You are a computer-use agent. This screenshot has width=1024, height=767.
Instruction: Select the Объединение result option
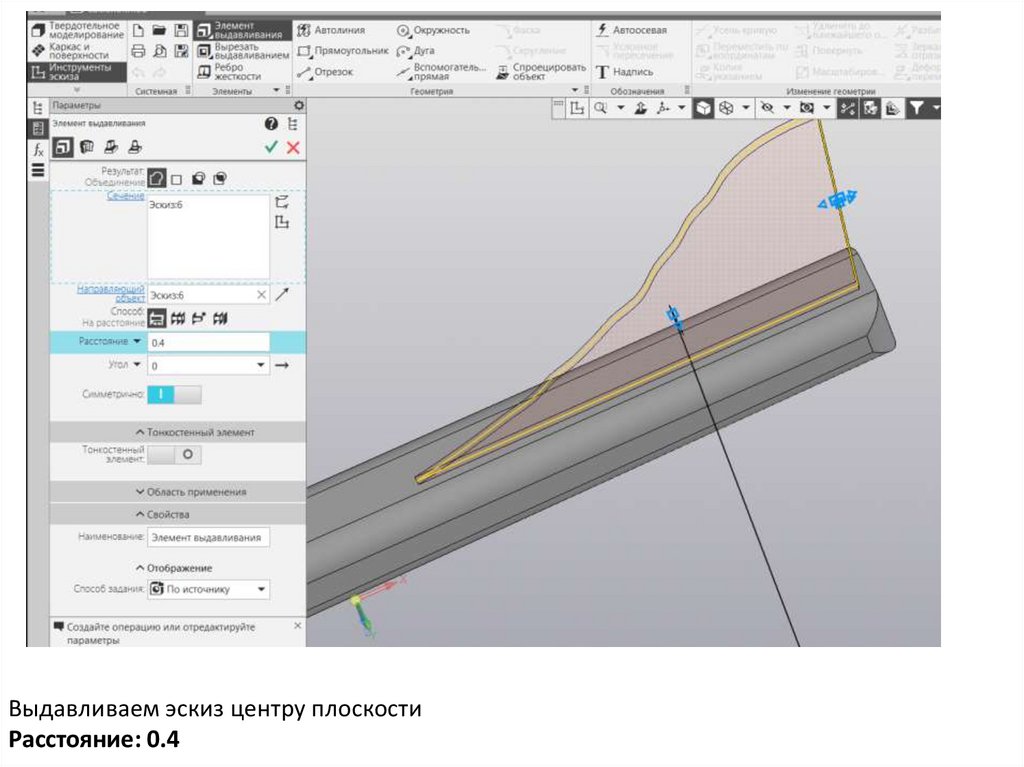click(x=157, y=178)
